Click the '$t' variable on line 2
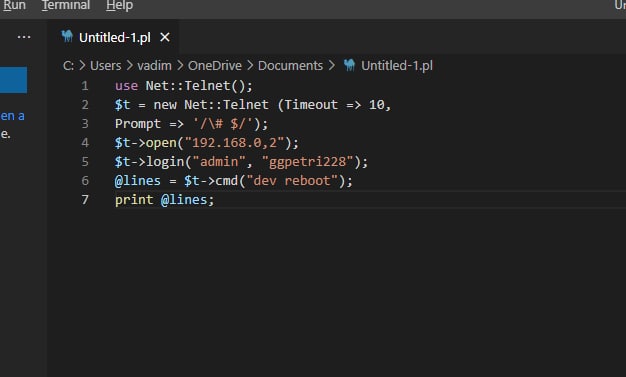 122,105
